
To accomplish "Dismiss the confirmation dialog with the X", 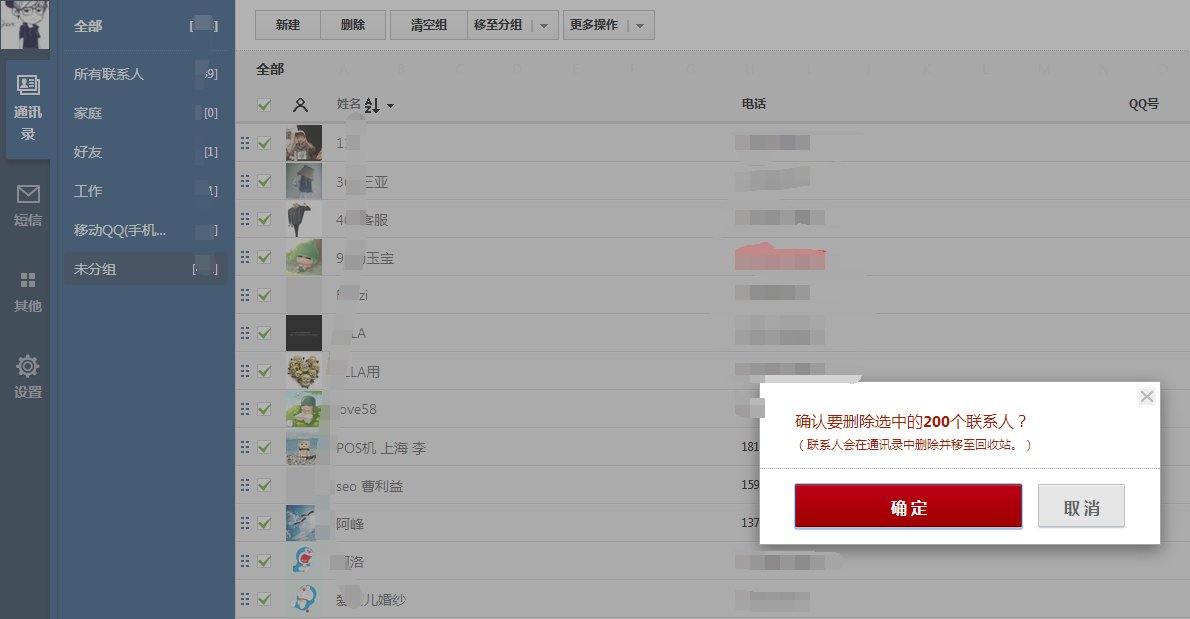I will pos(1145,396).
